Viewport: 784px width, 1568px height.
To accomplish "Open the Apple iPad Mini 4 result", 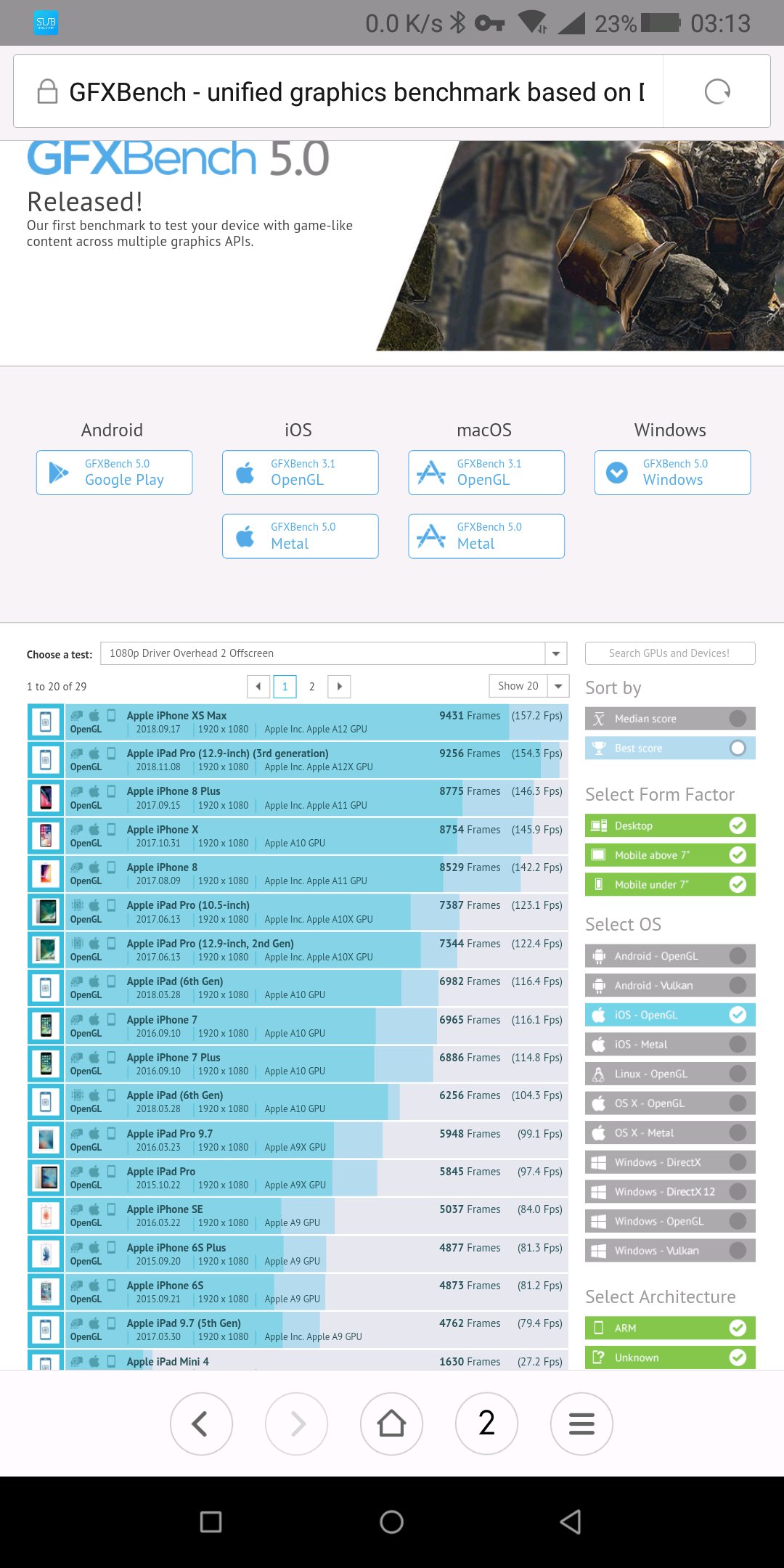I will 298,1360.
